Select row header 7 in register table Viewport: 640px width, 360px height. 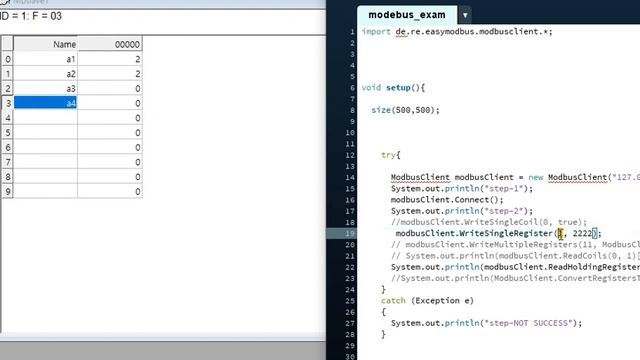click(7, 162)
